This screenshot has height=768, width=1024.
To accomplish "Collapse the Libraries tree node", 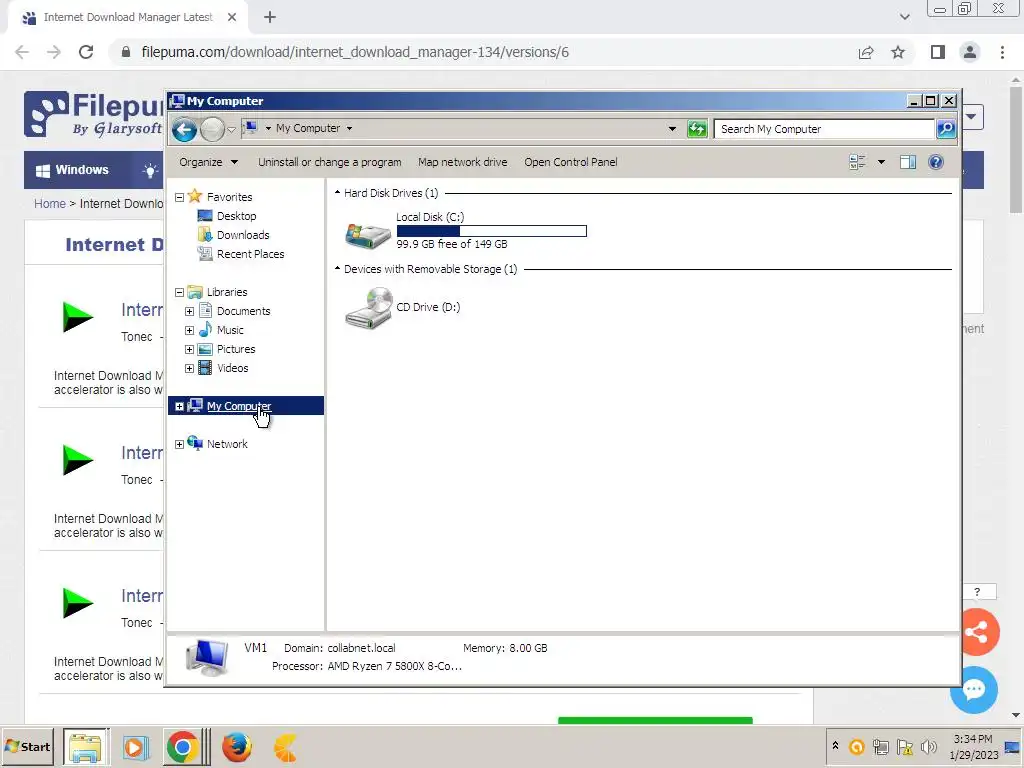I will (180, 293).
